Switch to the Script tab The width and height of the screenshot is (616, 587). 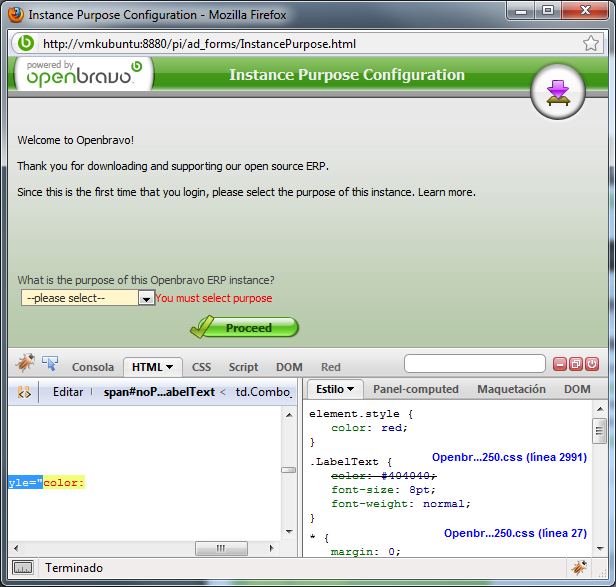point(243,367)
